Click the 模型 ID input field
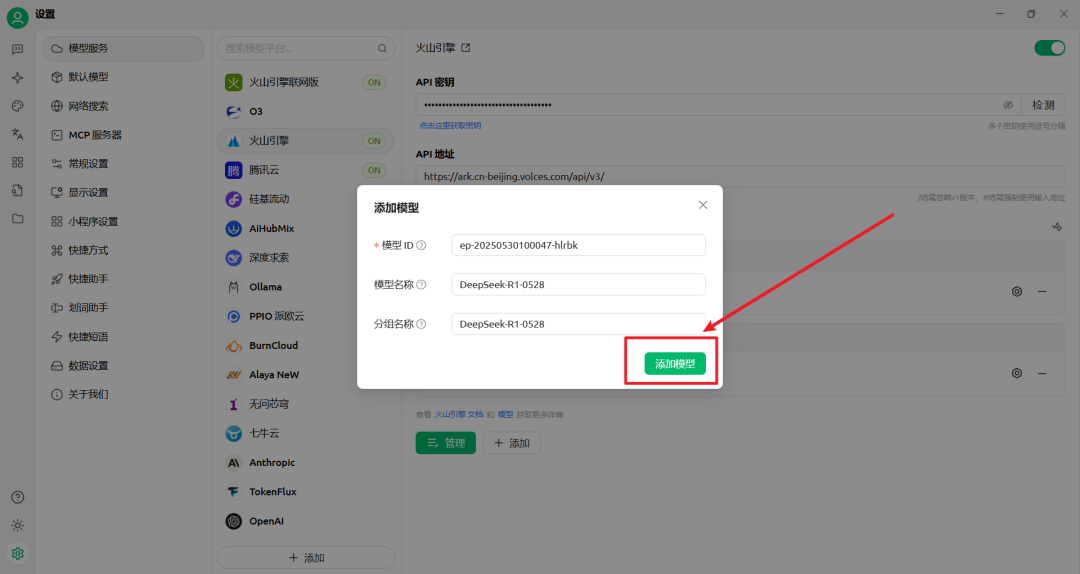1080x574 pixels. (579, 245)
